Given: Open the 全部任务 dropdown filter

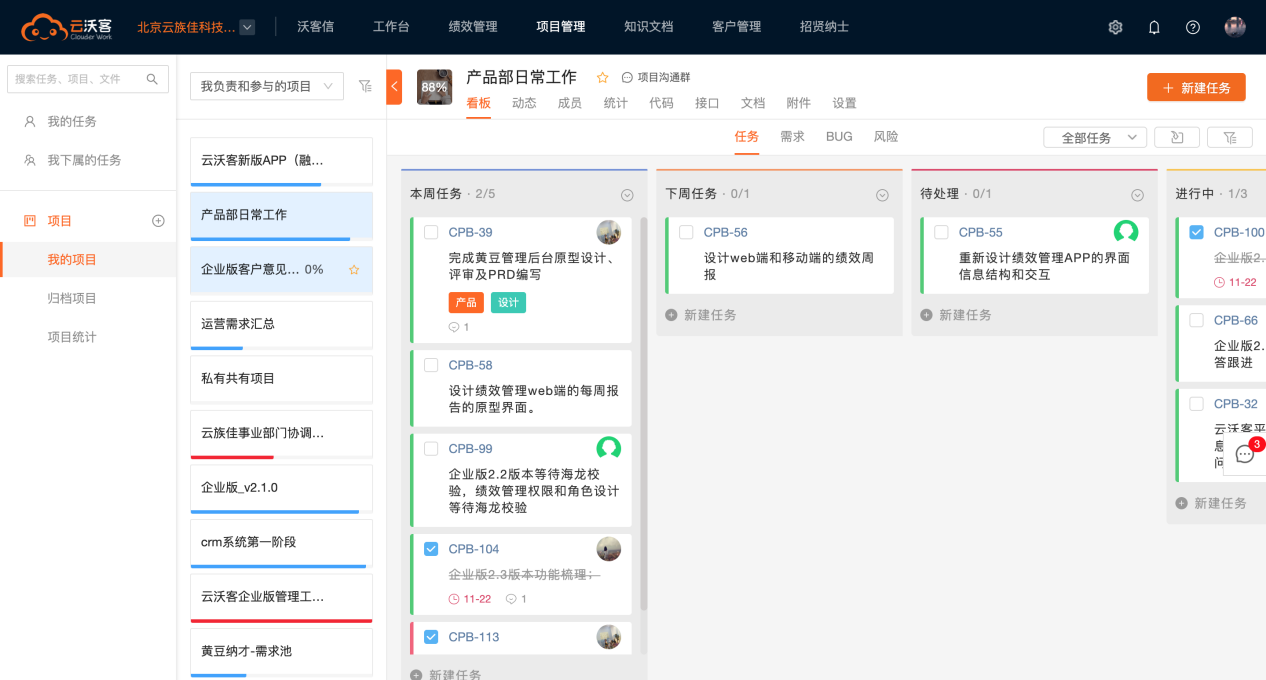Looking at the screenshot, I should point(1094,136).
